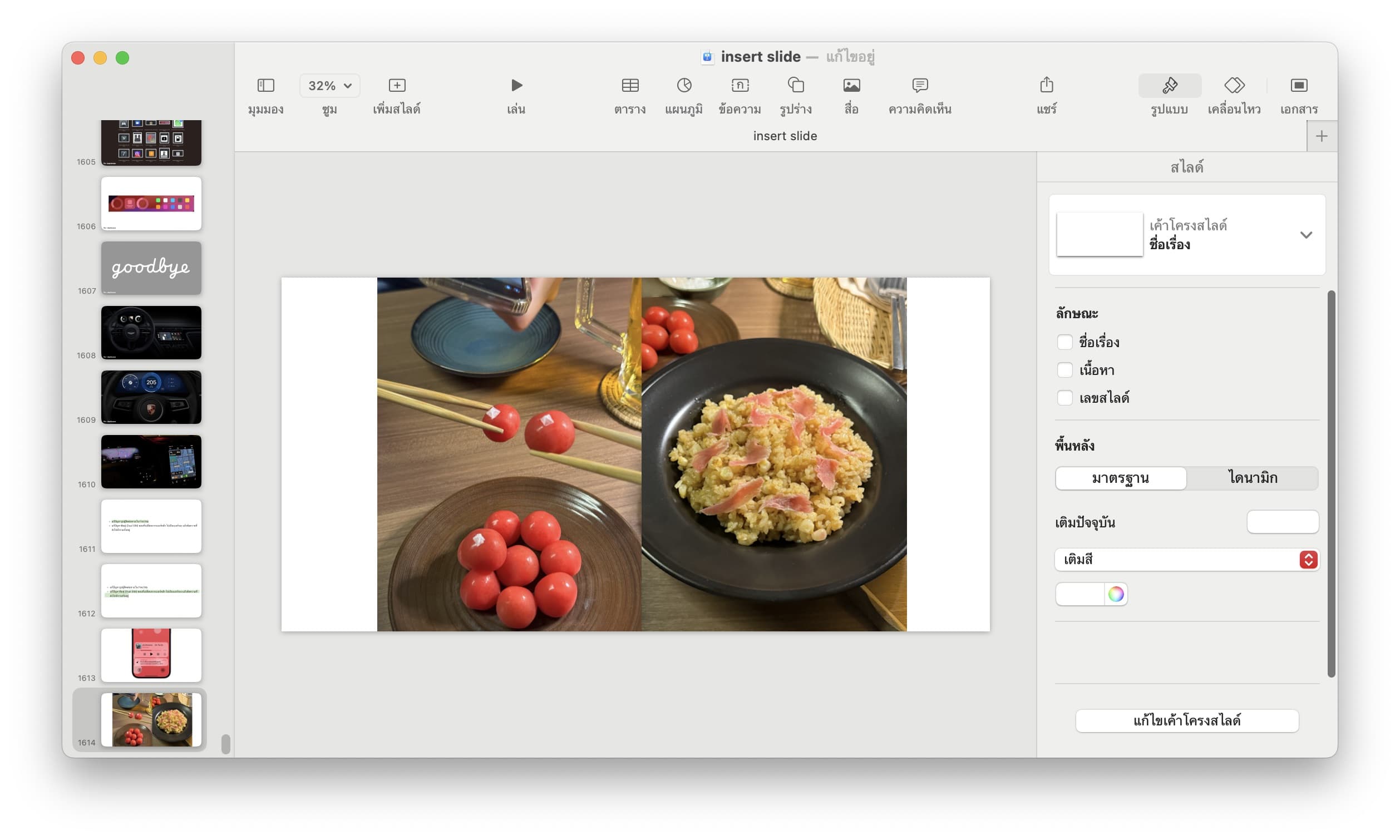Enable the ชื่อเรื่อง title checkbox
Image resolution: width=1400 pixels, height=840 pixels.
pos(1064,343)
